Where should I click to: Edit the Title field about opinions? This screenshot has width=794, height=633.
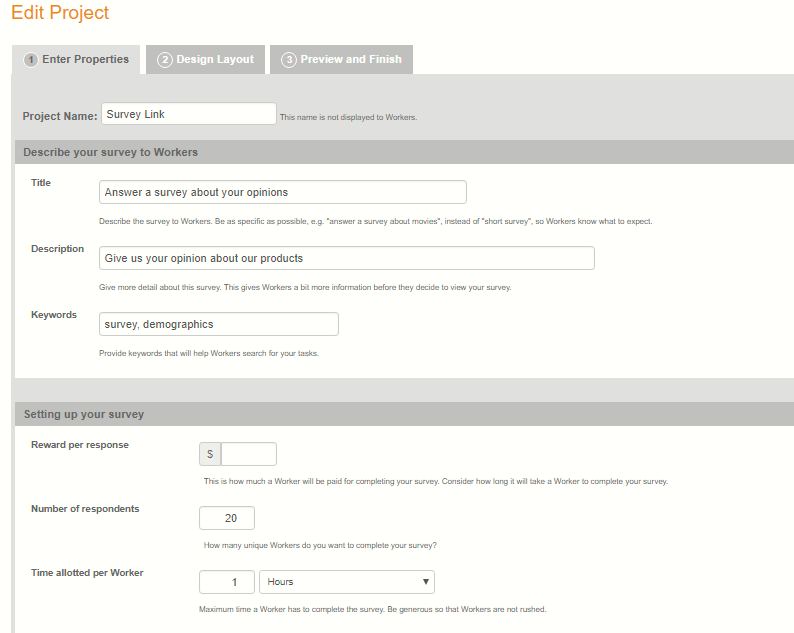pos(283,192)
